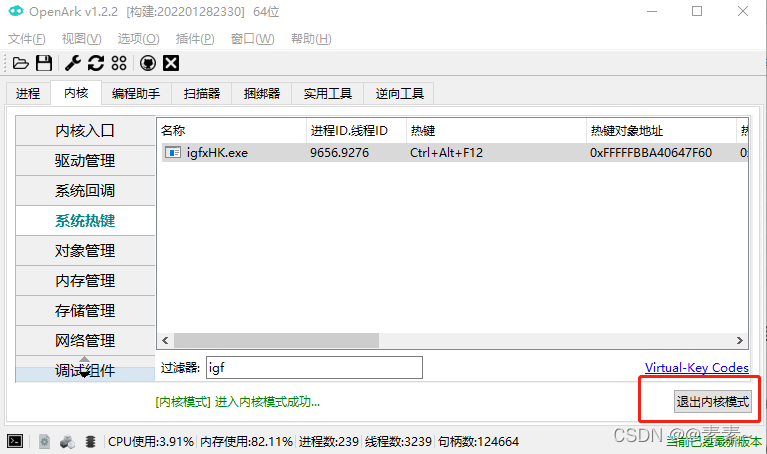Click the four-circles toolbar icon
Image resolution: width=767 pixels, height=454 pixels.
[119, 63]
